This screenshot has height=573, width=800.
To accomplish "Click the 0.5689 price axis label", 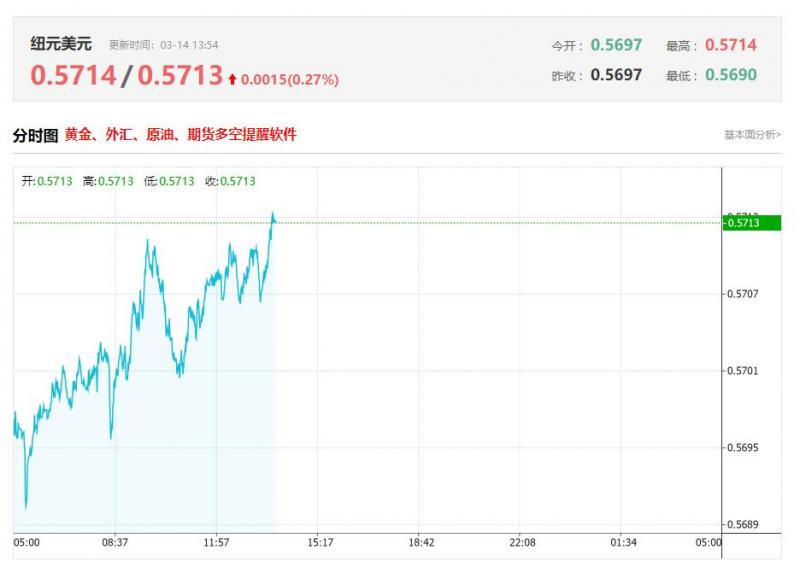I will coord(742,525).
